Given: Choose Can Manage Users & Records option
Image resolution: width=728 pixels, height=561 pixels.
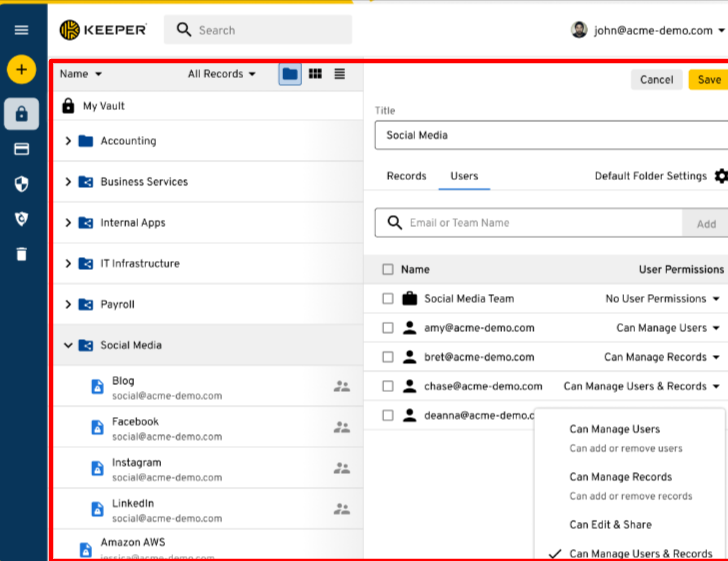Looking at the screenshot, I should click(x=629, y=553).
